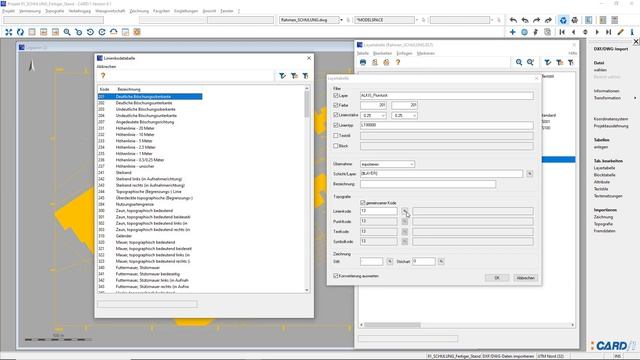640x360 pixels.
Task: Enable the Block filter checkbox
Action: coord(336,146)
